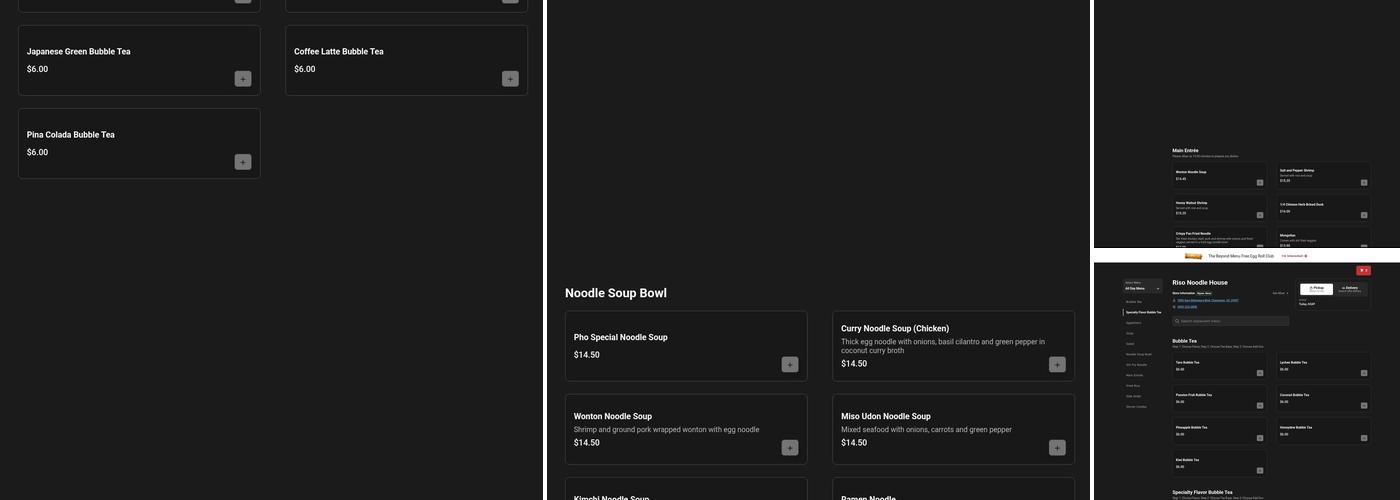
Task: Click plus icon for Pina Colada Bubble Tea
Action: pos(243,162)
